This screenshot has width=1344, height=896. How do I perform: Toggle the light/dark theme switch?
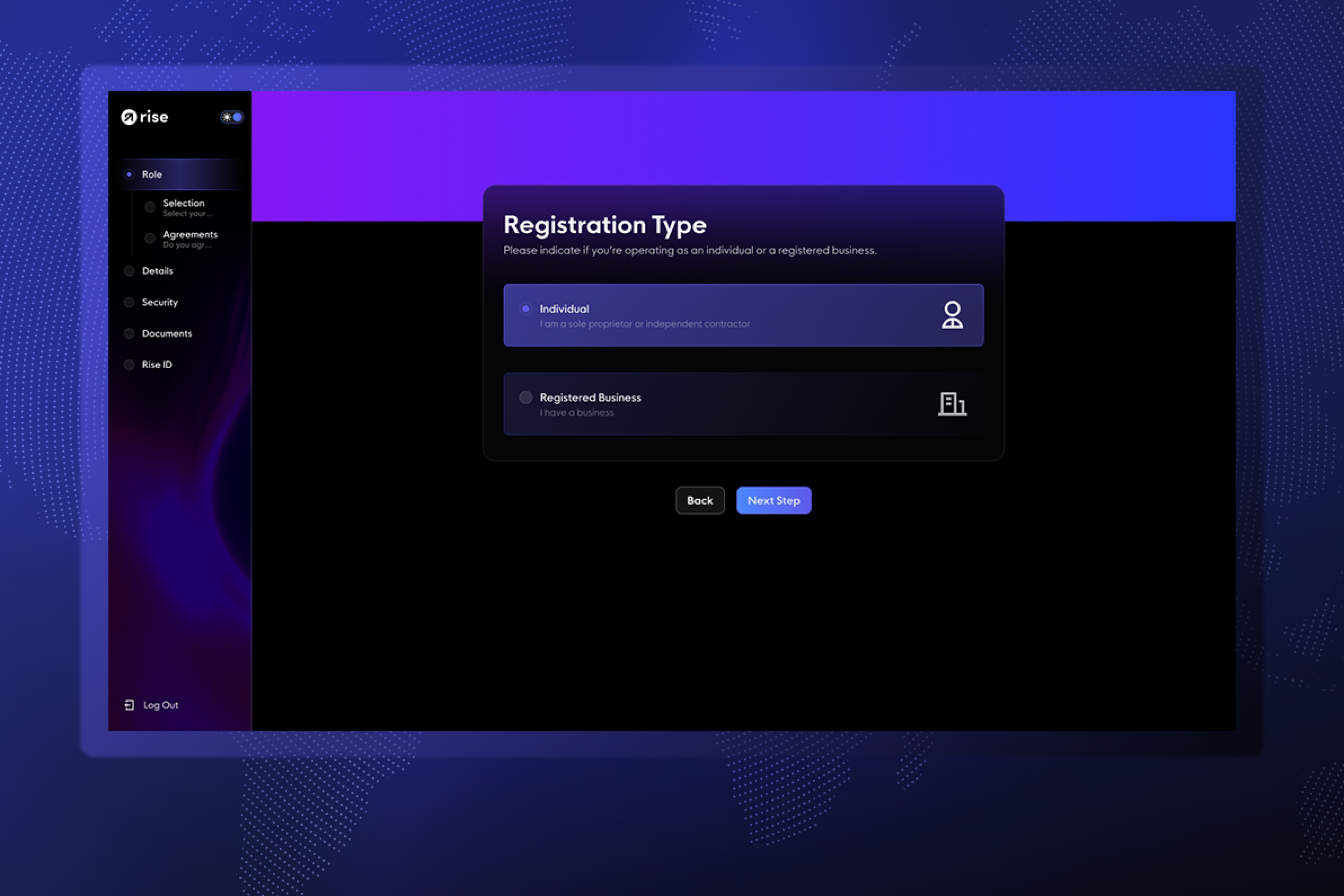232,117
